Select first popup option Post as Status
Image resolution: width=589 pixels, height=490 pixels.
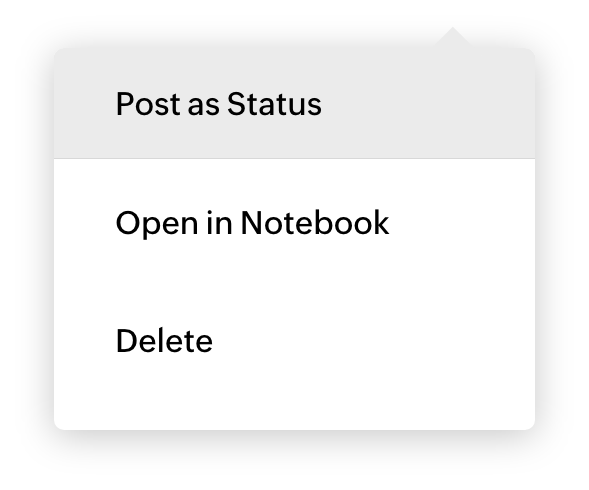pyautogui.click(x=294, y=104)
